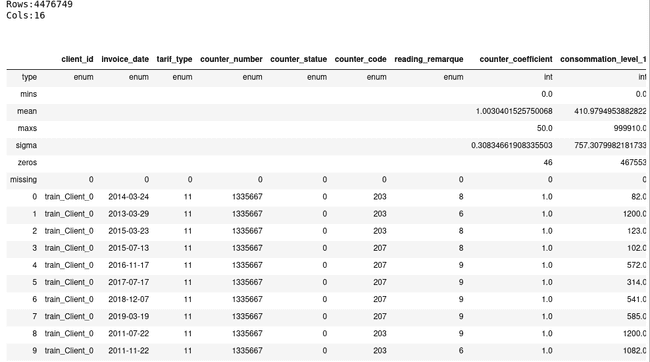Select invoice date 2011-11-22

129,350
